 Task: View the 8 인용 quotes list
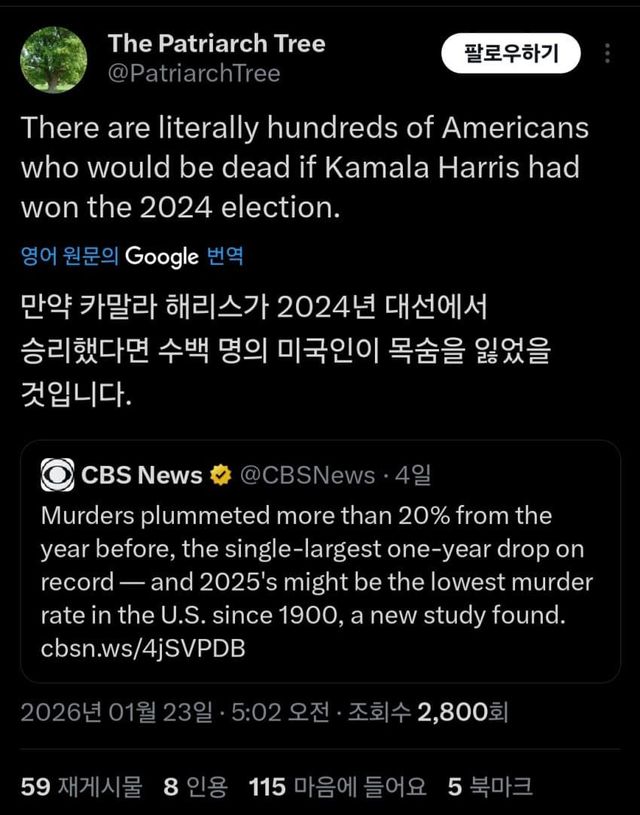click(195, 787)
